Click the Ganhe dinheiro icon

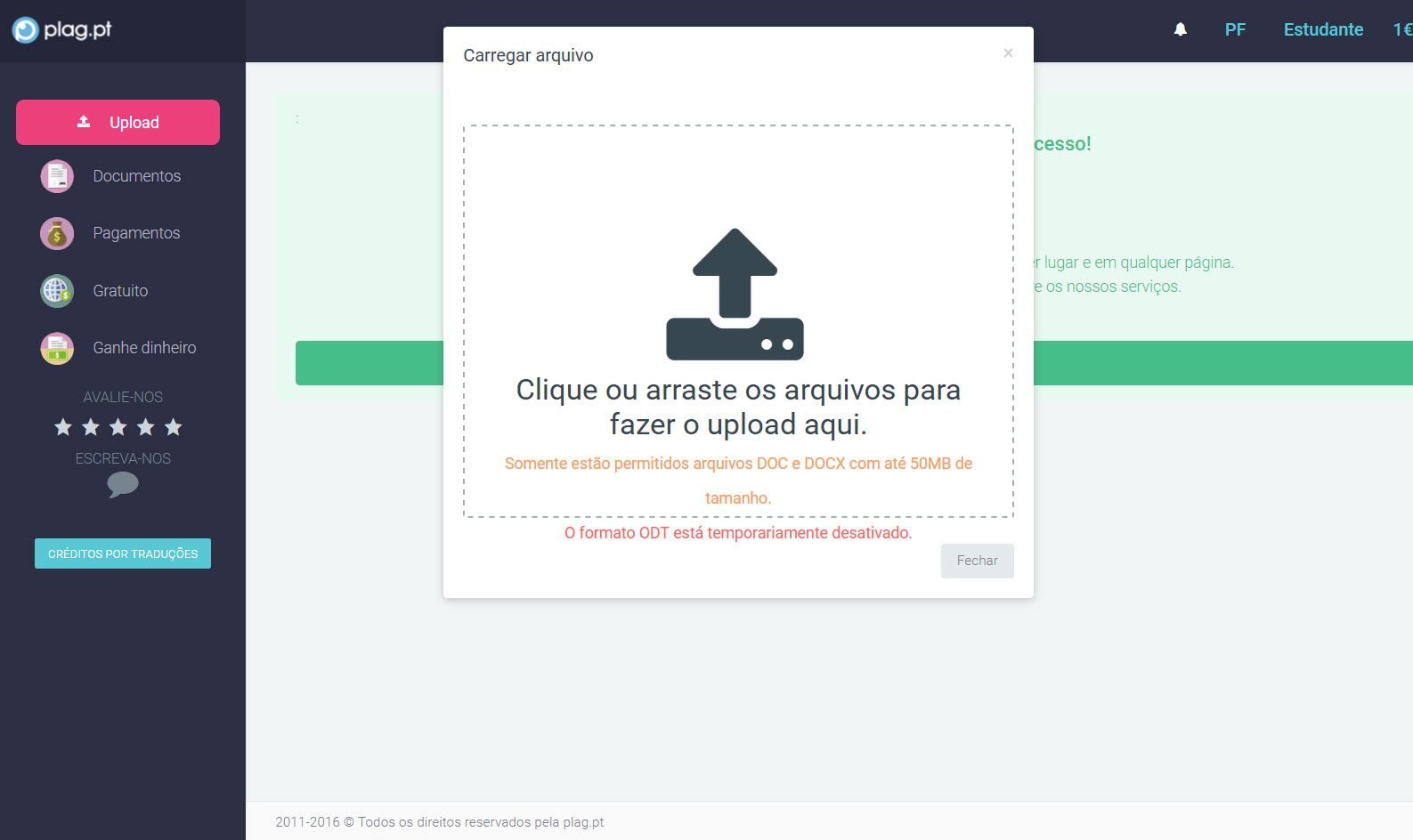(x=57, y=348)
